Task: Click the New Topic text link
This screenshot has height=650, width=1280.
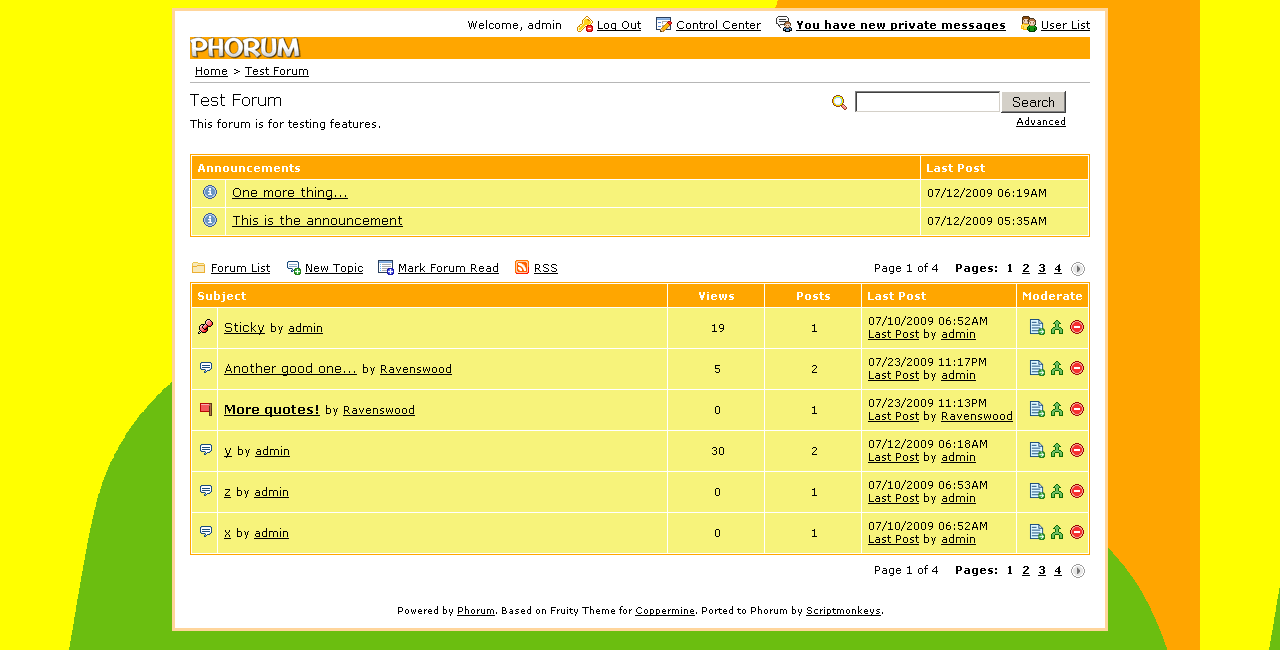Action: tap(334, 268)
